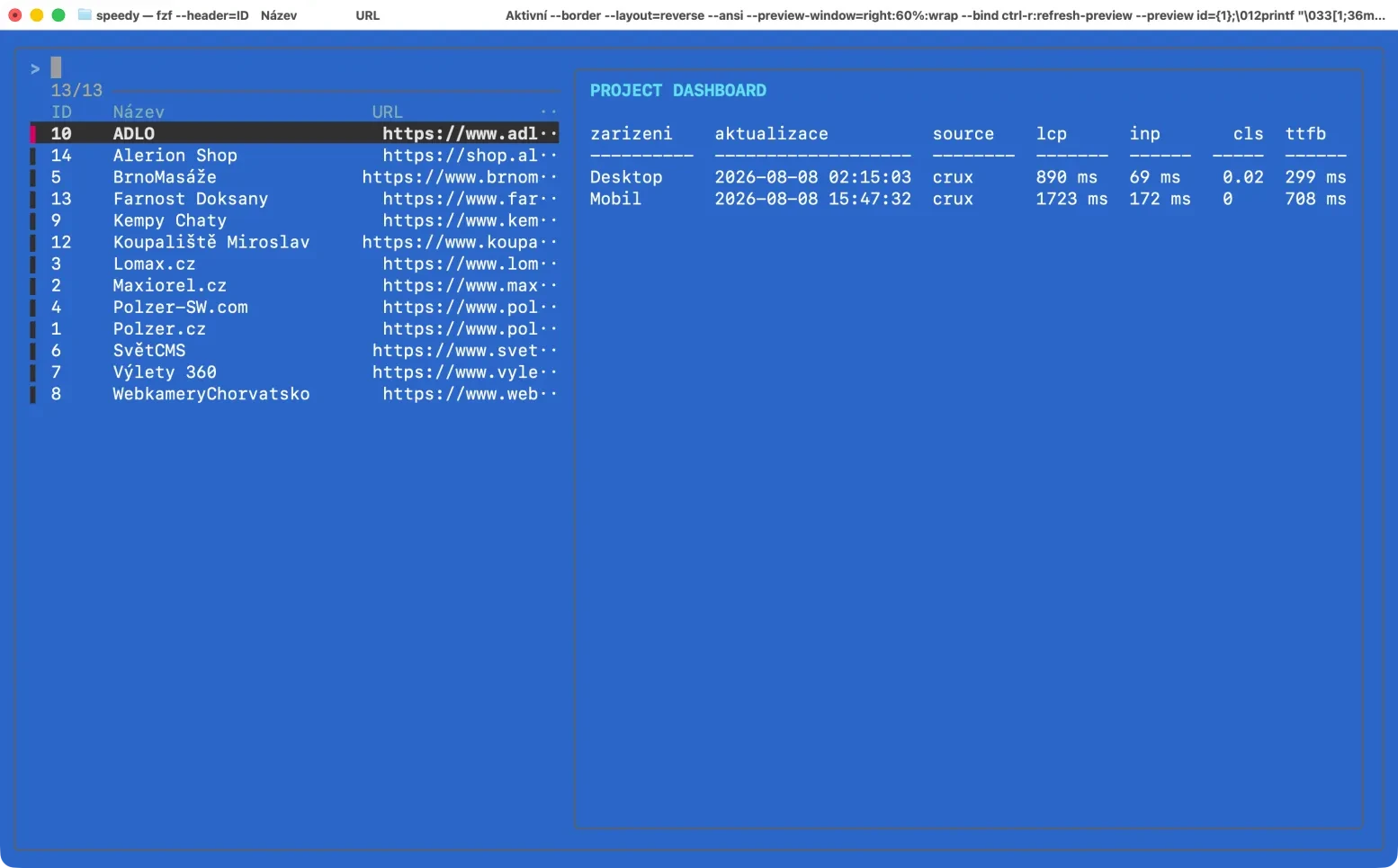Click the zarizeni column header
Screen dimensions: 1398x868
tap(631, 133)
